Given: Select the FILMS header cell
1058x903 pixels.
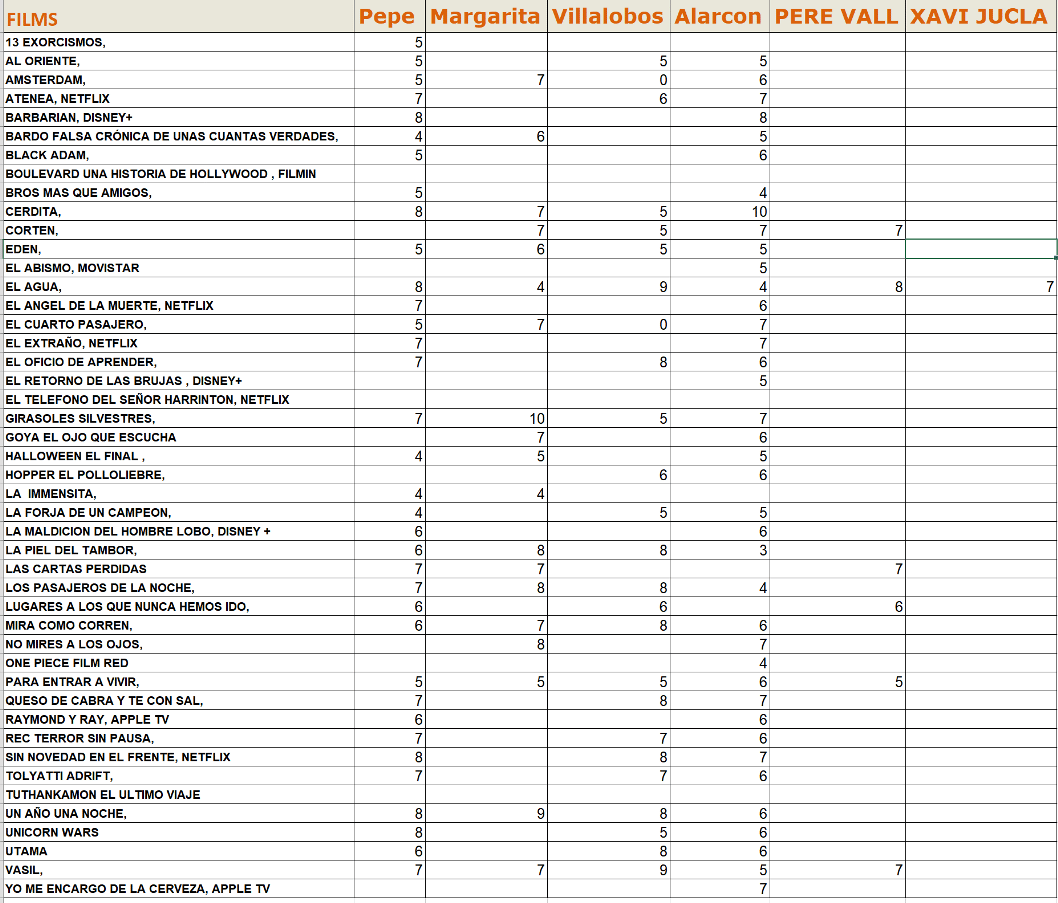Looking at the screenshot, I should [x=178, y=18].
